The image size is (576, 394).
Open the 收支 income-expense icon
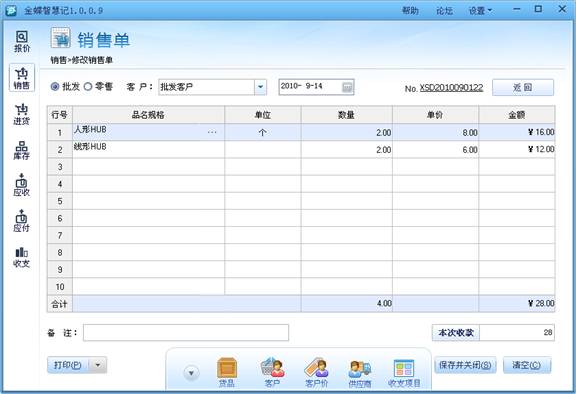(22, 257)
